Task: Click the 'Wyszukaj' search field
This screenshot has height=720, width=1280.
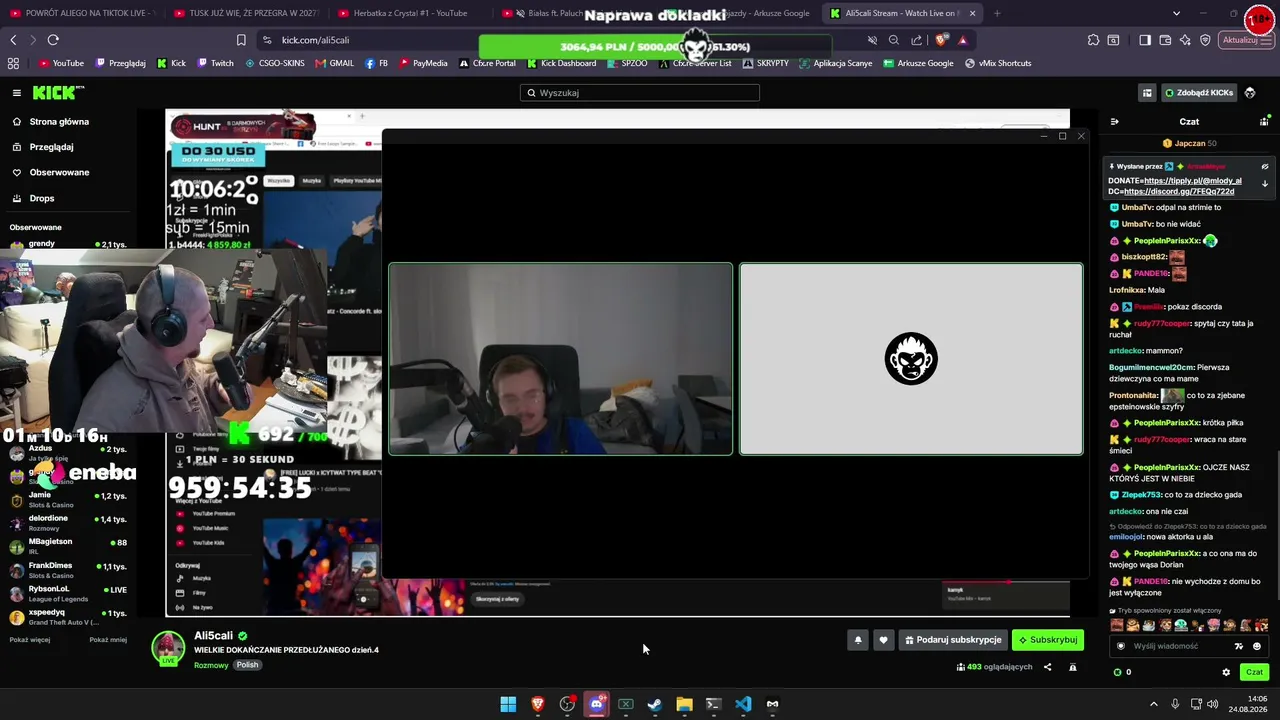Action: click(x=640, y=93)
